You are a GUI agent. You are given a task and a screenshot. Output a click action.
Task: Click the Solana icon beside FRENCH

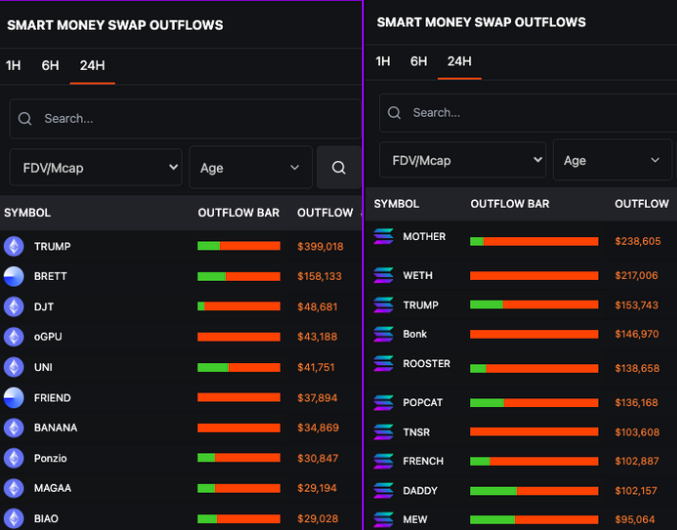(x=383, y=461)
